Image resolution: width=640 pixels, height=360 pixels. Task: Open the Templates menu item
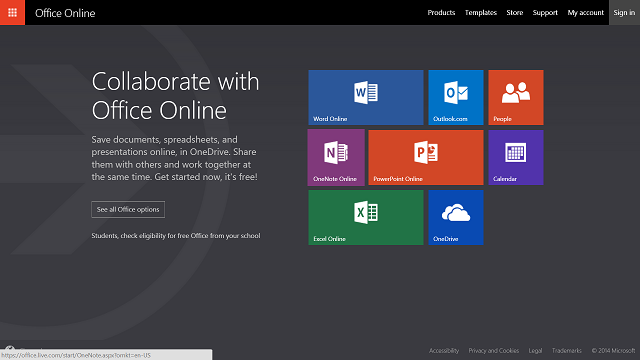click(x=481, y=13)
